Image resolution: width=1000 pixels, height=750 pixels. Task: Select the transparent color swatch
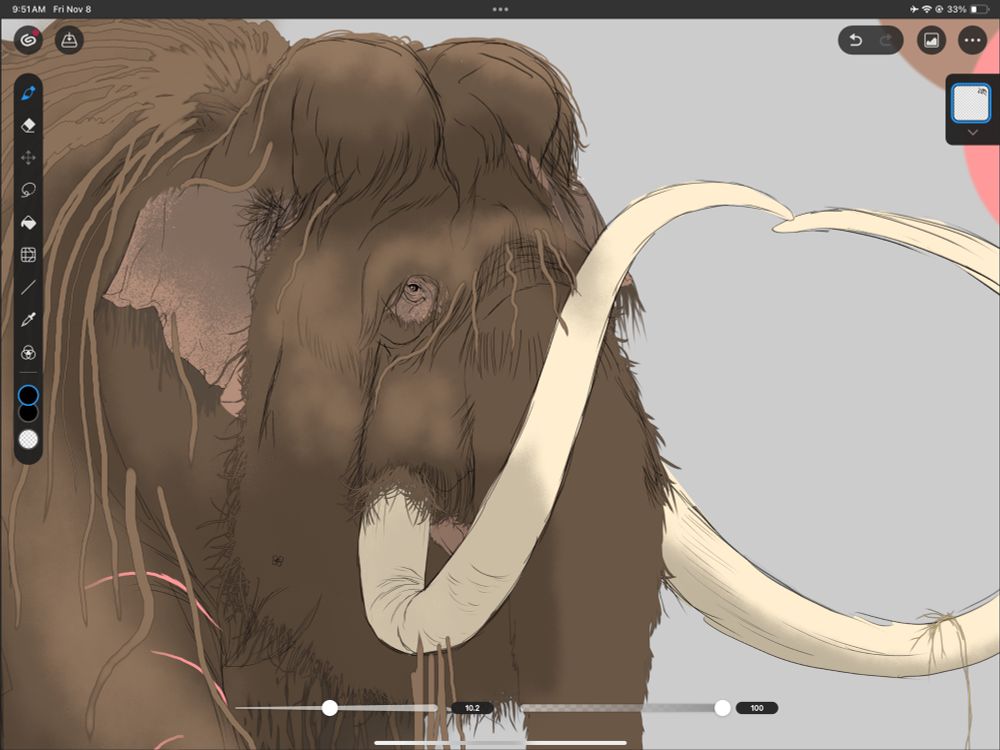28,439
